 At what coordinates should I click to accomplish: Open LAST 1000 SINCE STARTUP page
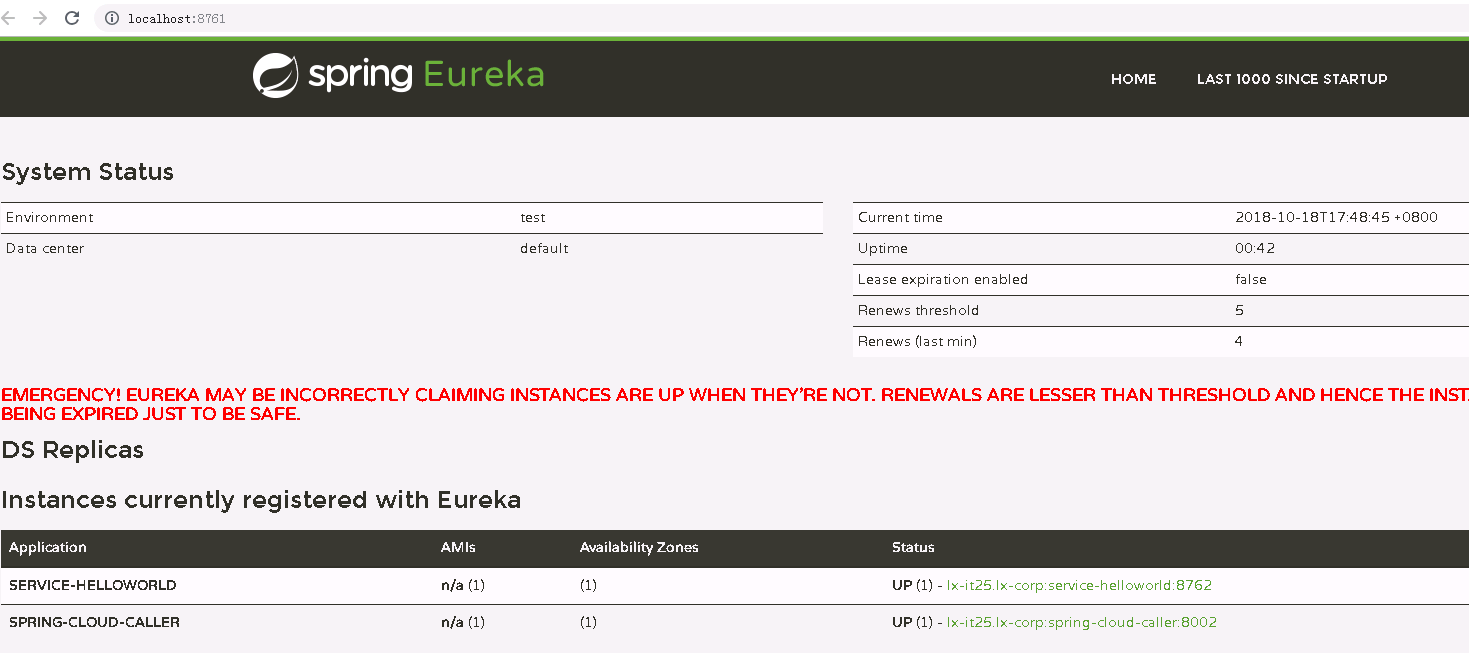[x=1292, y=79]
